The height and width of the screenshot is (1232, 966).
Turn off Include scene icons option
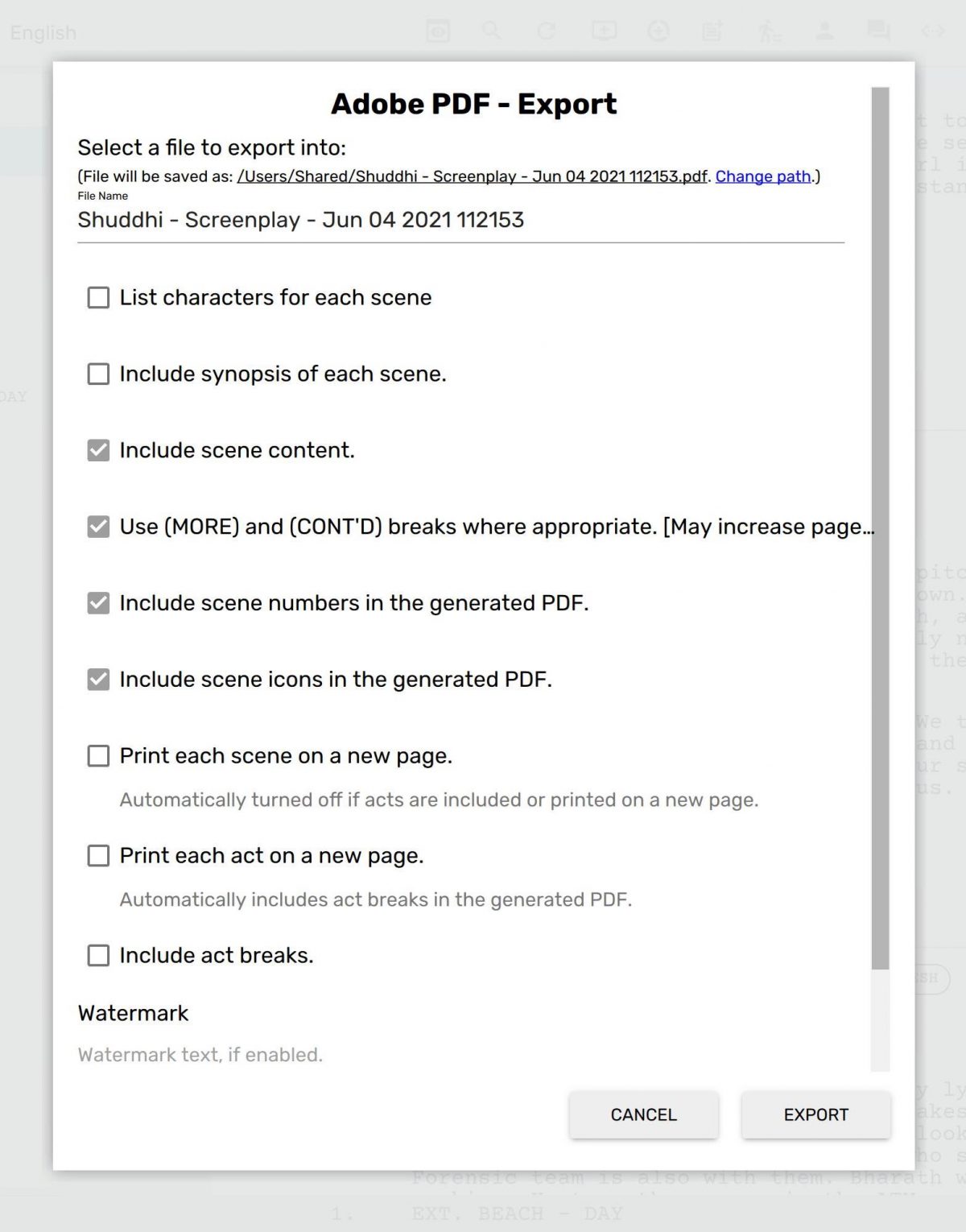tap(98, 680)
